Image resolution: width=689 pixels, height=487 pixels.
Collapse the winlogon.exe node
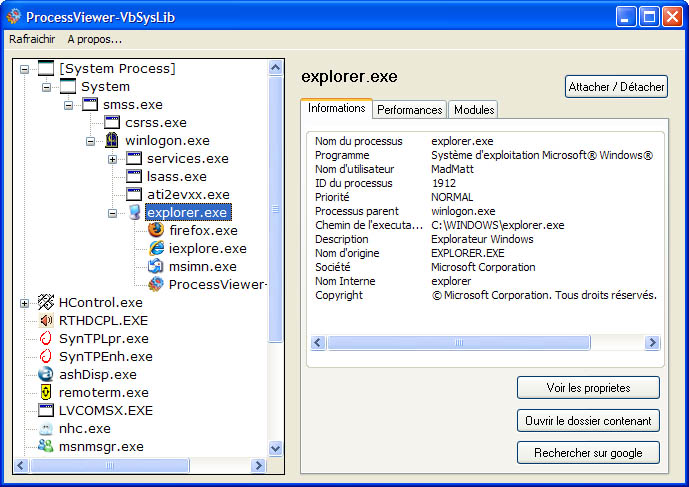pyautogui.click(x=91, y=141)
